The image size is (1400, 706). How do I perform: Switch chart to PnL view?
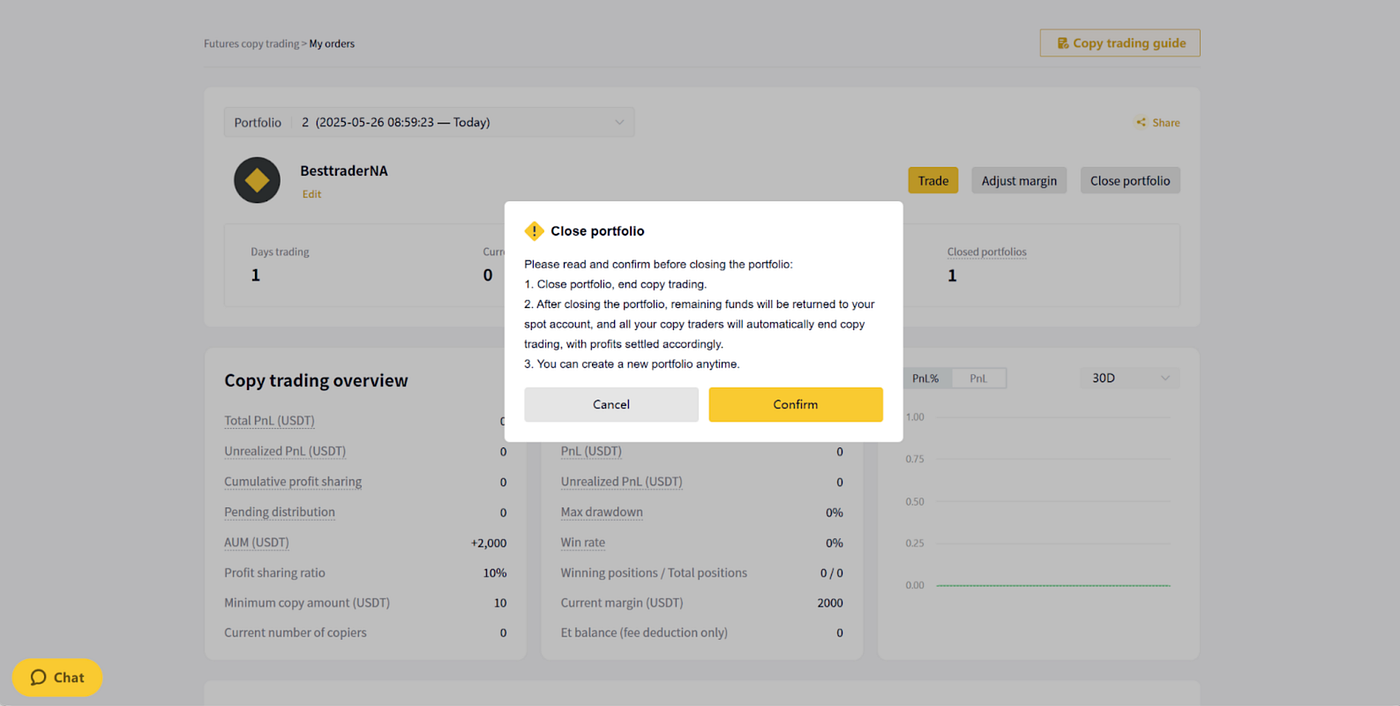click(x=978, y=378)
